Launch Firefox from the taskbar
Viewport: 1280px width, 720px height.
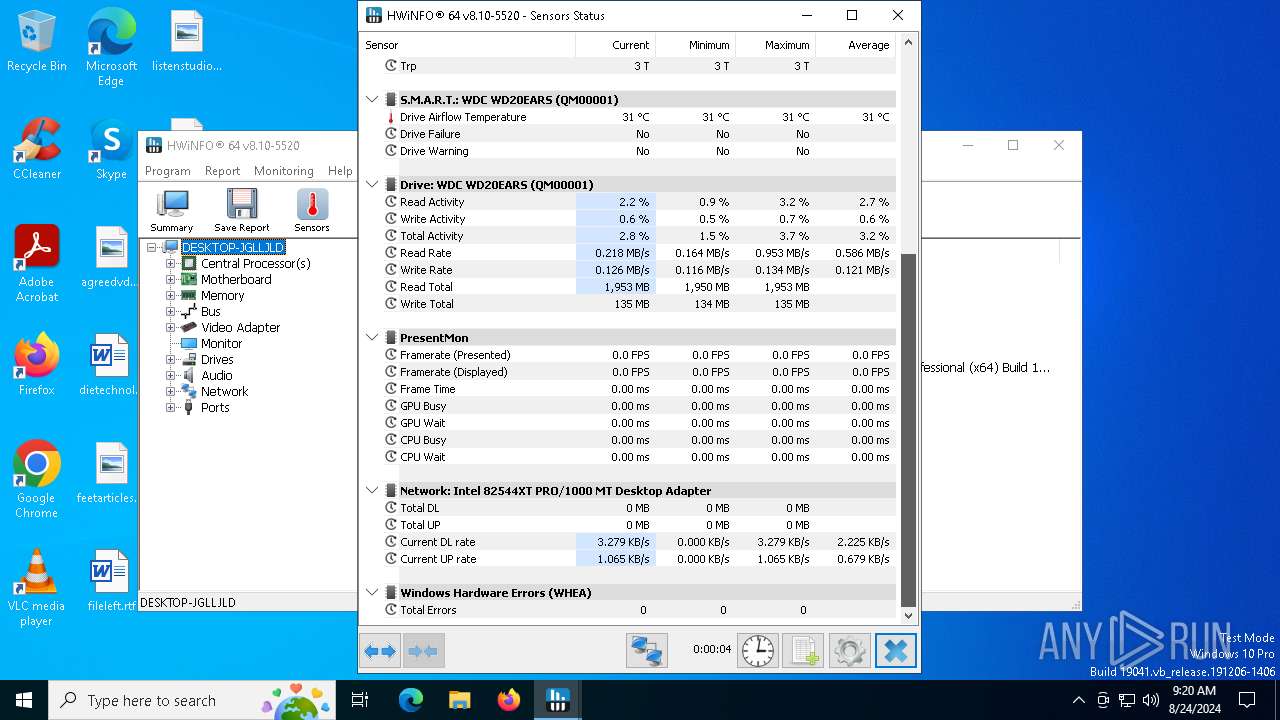pyautogui.click(x=509, y=700)
